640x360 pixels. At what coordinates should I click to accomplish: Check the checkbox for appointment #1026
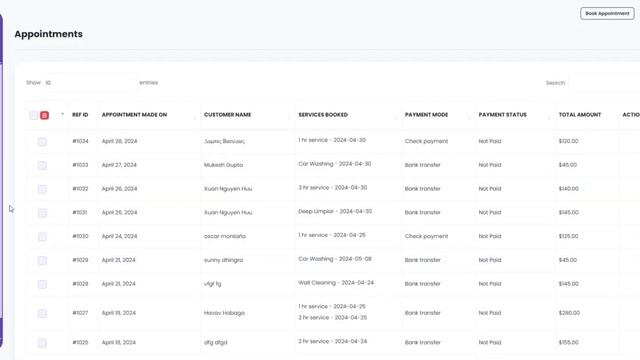pos(42,343)
